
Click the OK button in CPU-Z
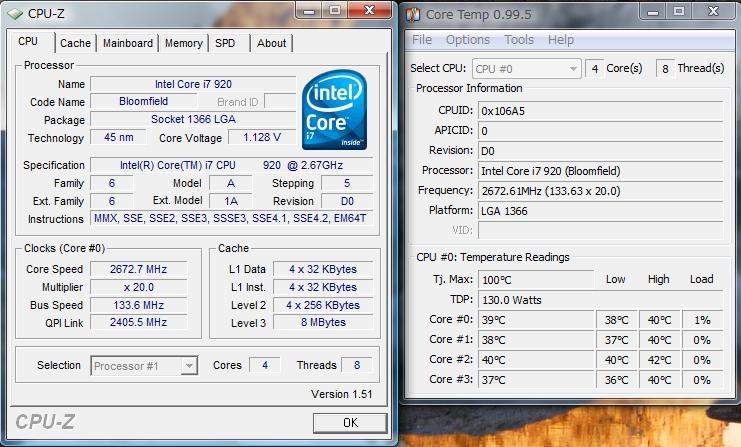pos(350,422)
